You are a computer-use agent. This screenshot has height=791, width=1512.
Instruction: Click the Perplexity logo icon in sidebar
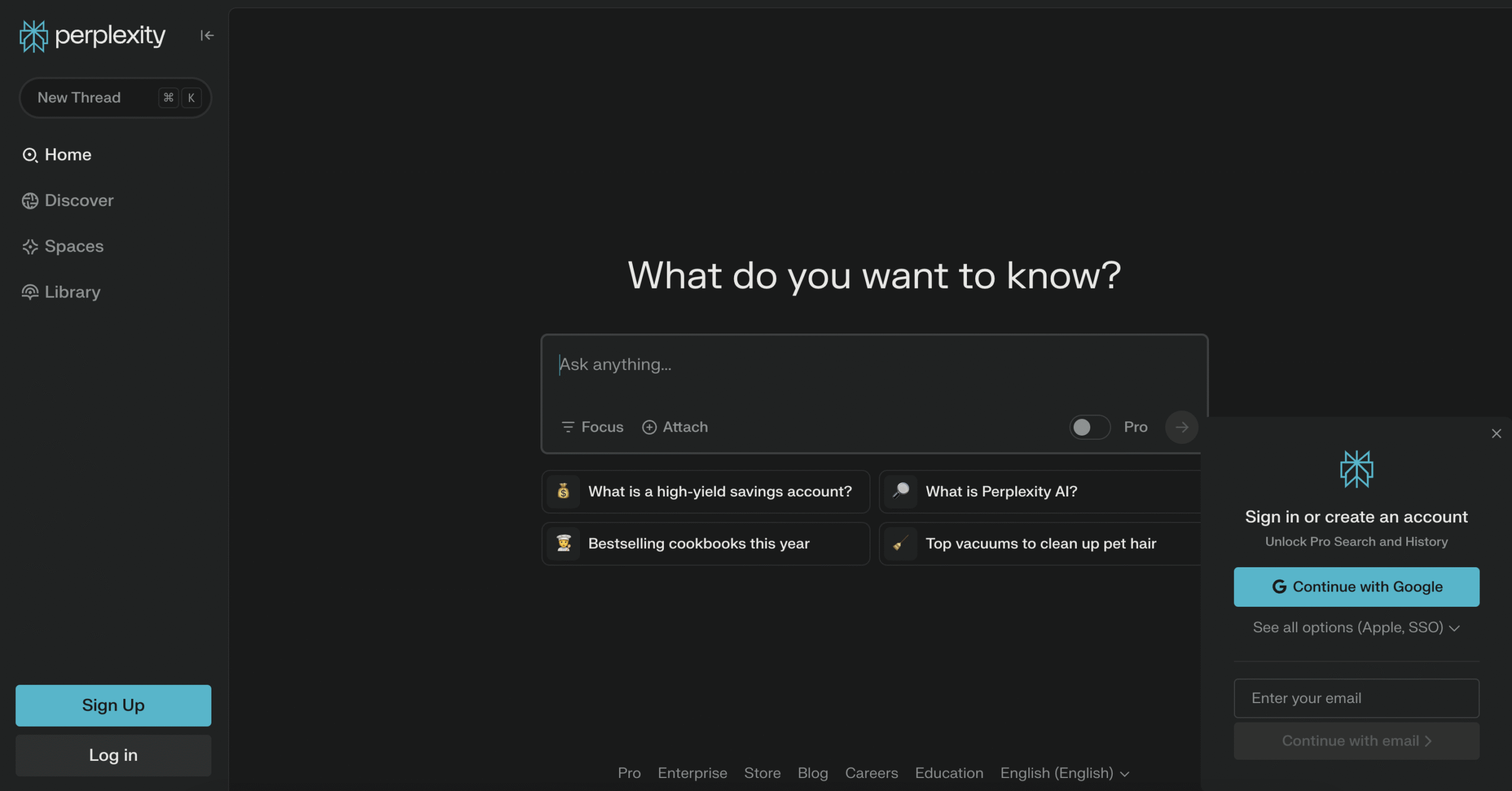click(x=33, y=36)
